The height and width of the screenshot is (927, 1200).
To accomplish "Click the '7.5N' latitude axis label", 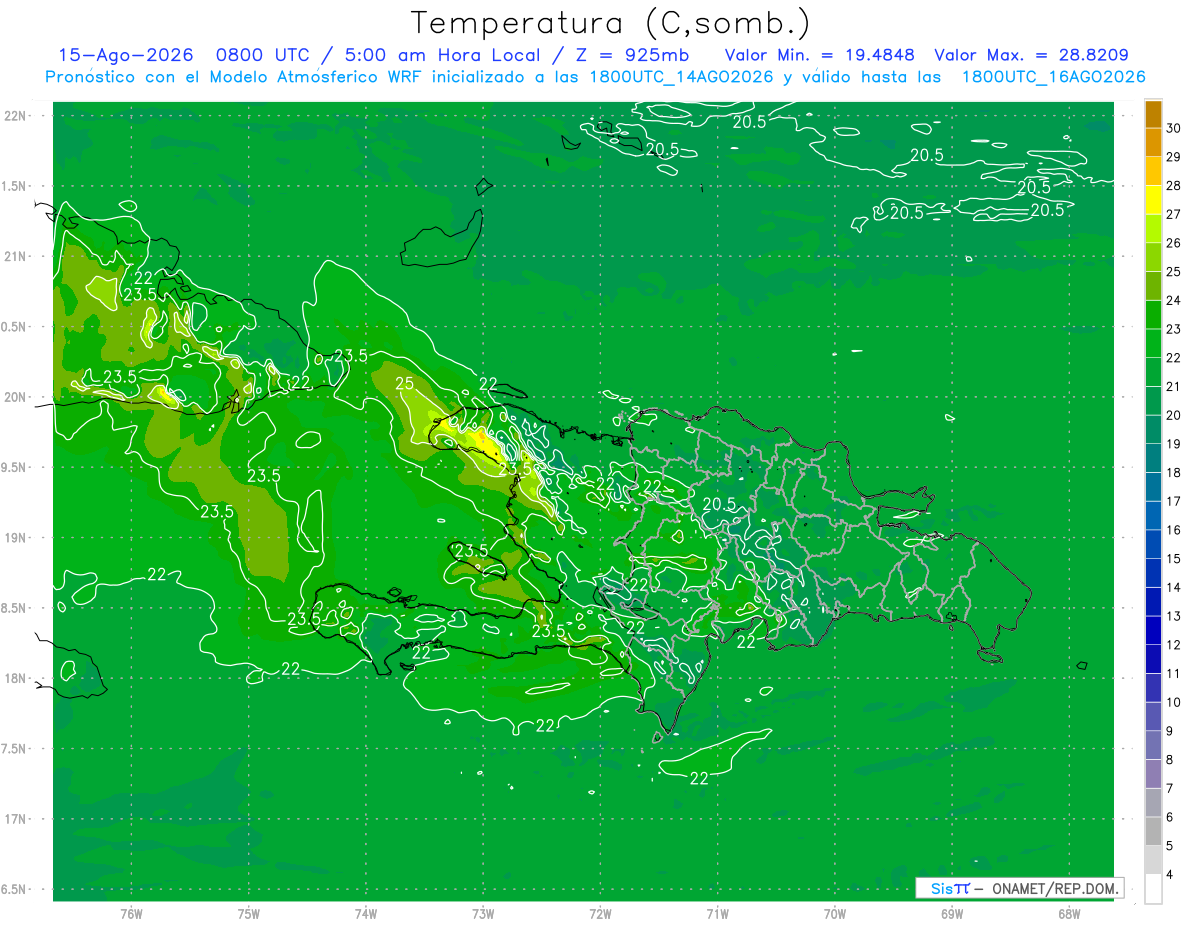I will (x=15, y=749).
